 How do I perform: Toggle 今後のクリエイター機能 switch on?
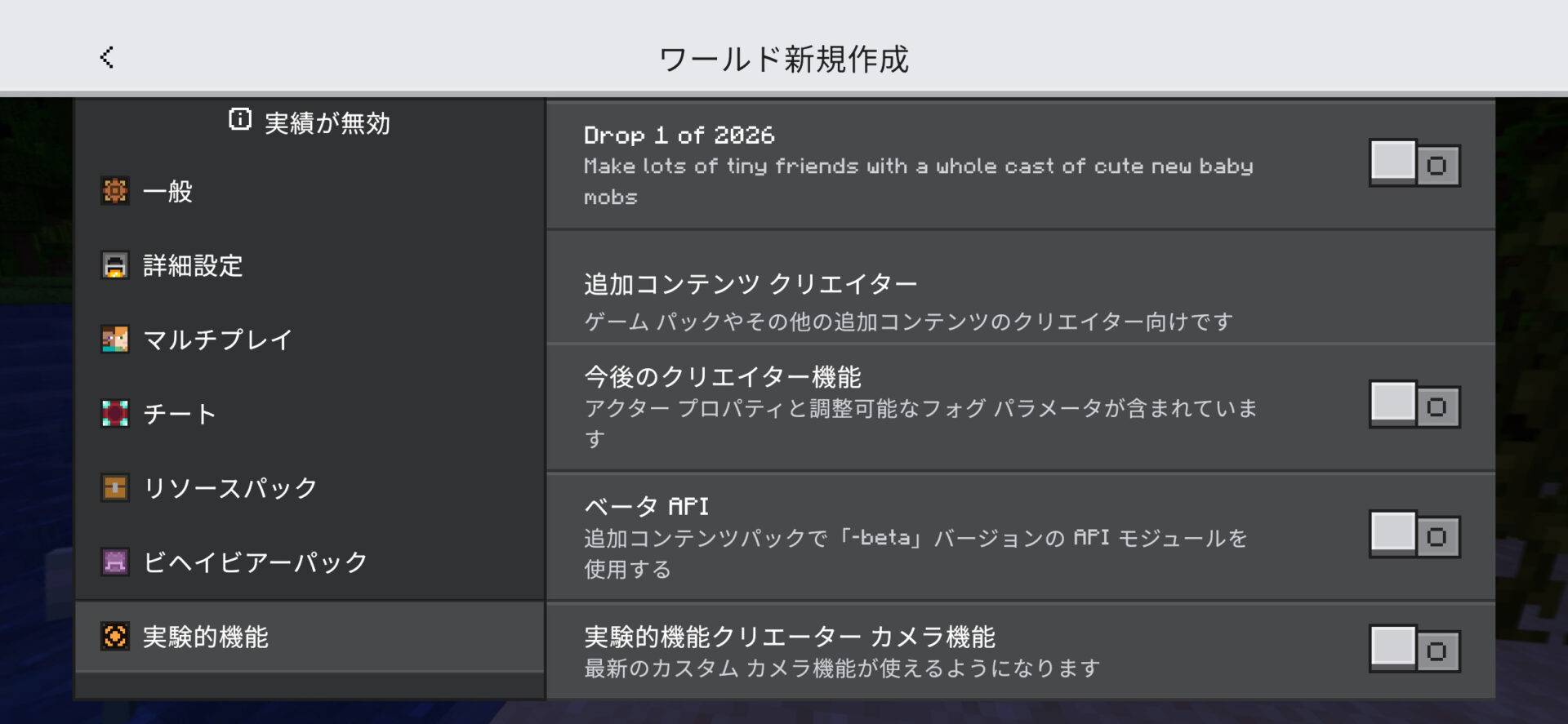[1414, 406]
